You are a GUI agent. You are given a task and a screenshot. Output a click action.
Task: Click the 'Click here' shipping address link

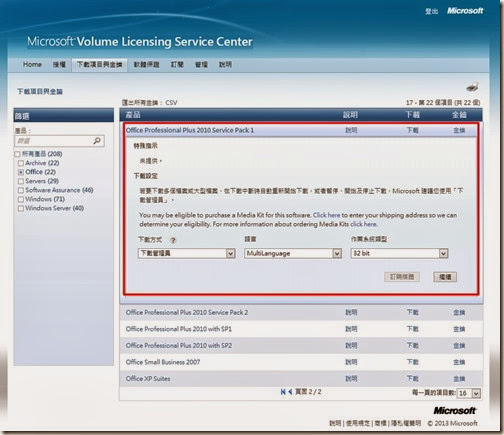(327, 215)
